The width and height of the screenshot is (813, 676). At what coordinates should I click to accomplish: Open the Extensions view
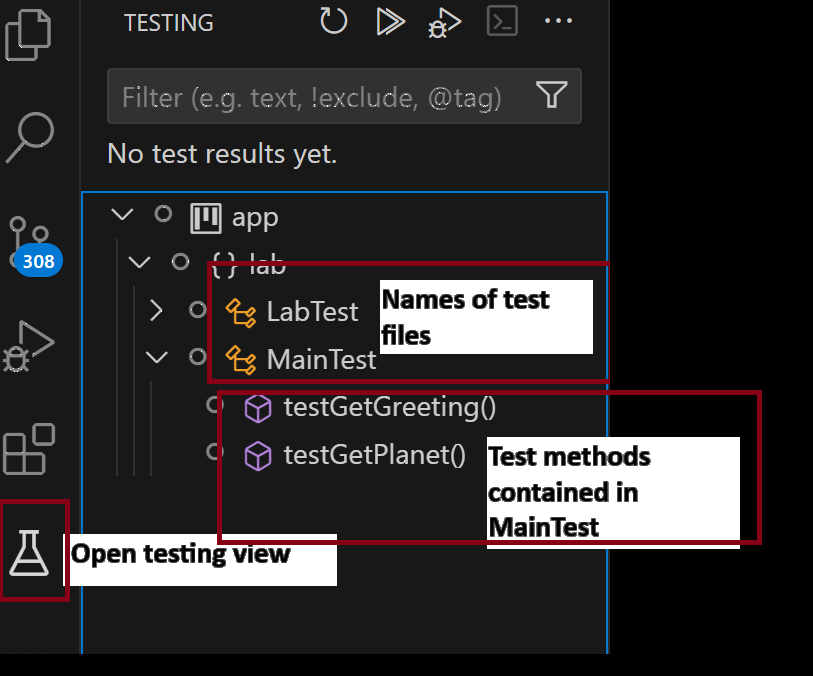30,450
